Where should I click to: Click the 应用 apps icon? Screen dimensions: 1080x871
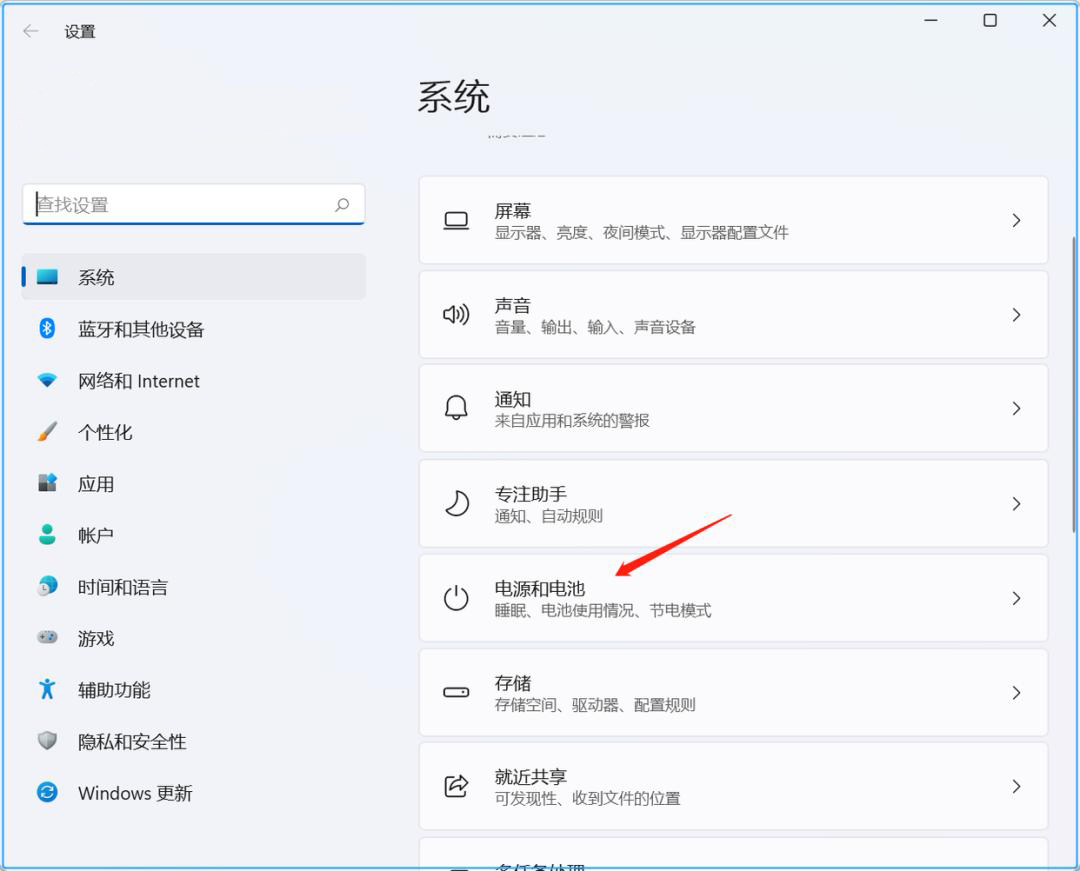(47, 483)
